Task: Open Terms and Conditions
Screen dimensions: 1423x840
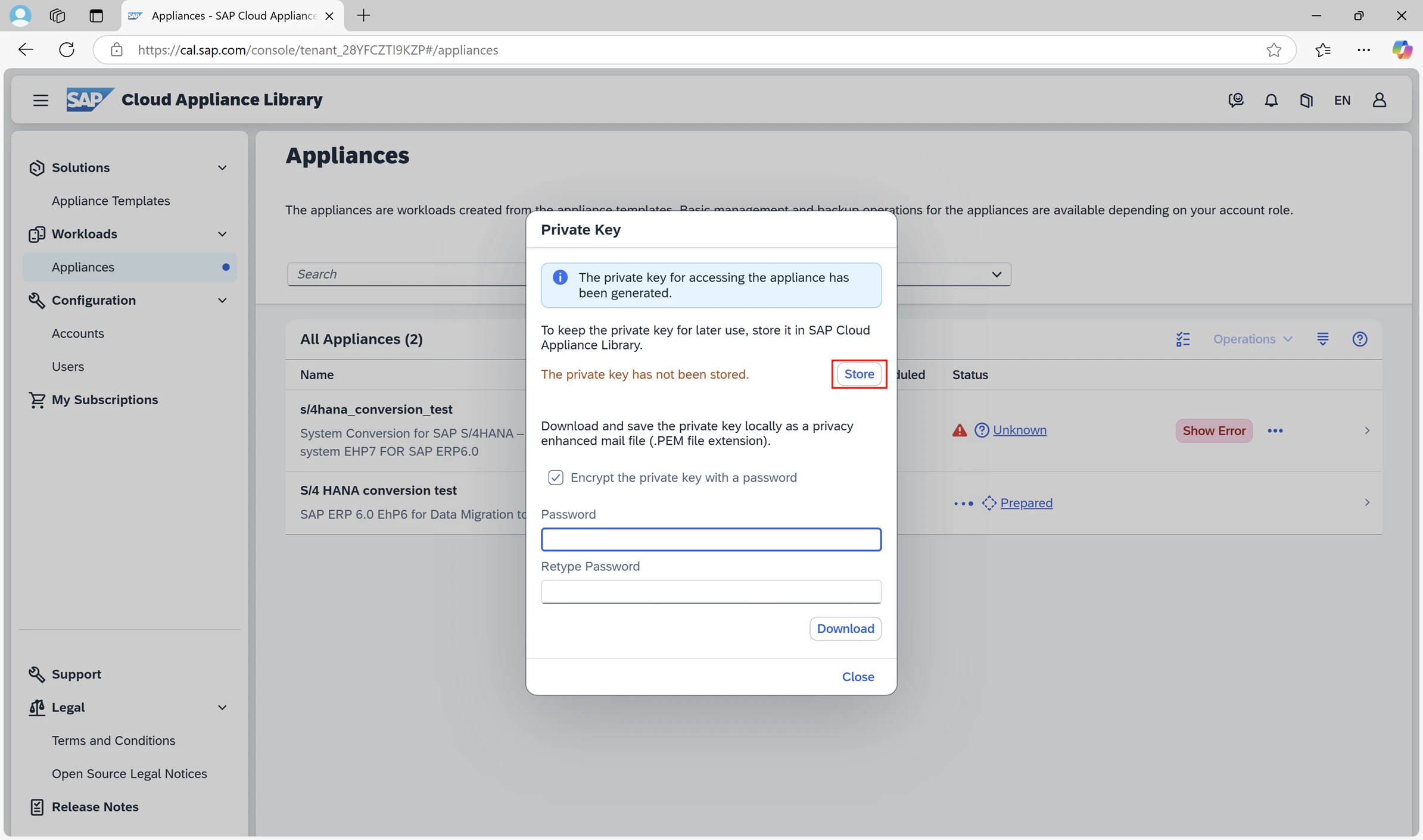Action: click(x=114, y=741)
